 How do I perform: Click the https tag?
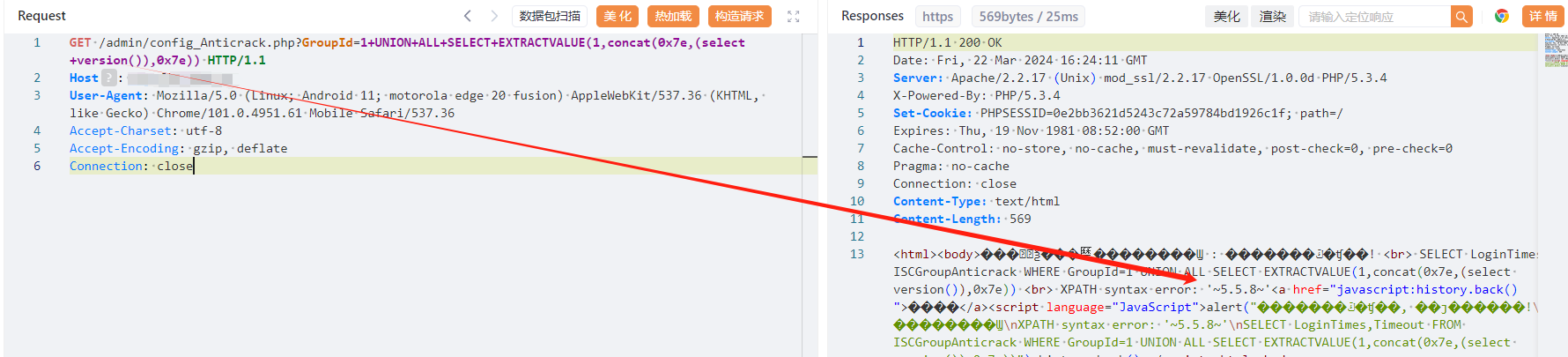937,16
